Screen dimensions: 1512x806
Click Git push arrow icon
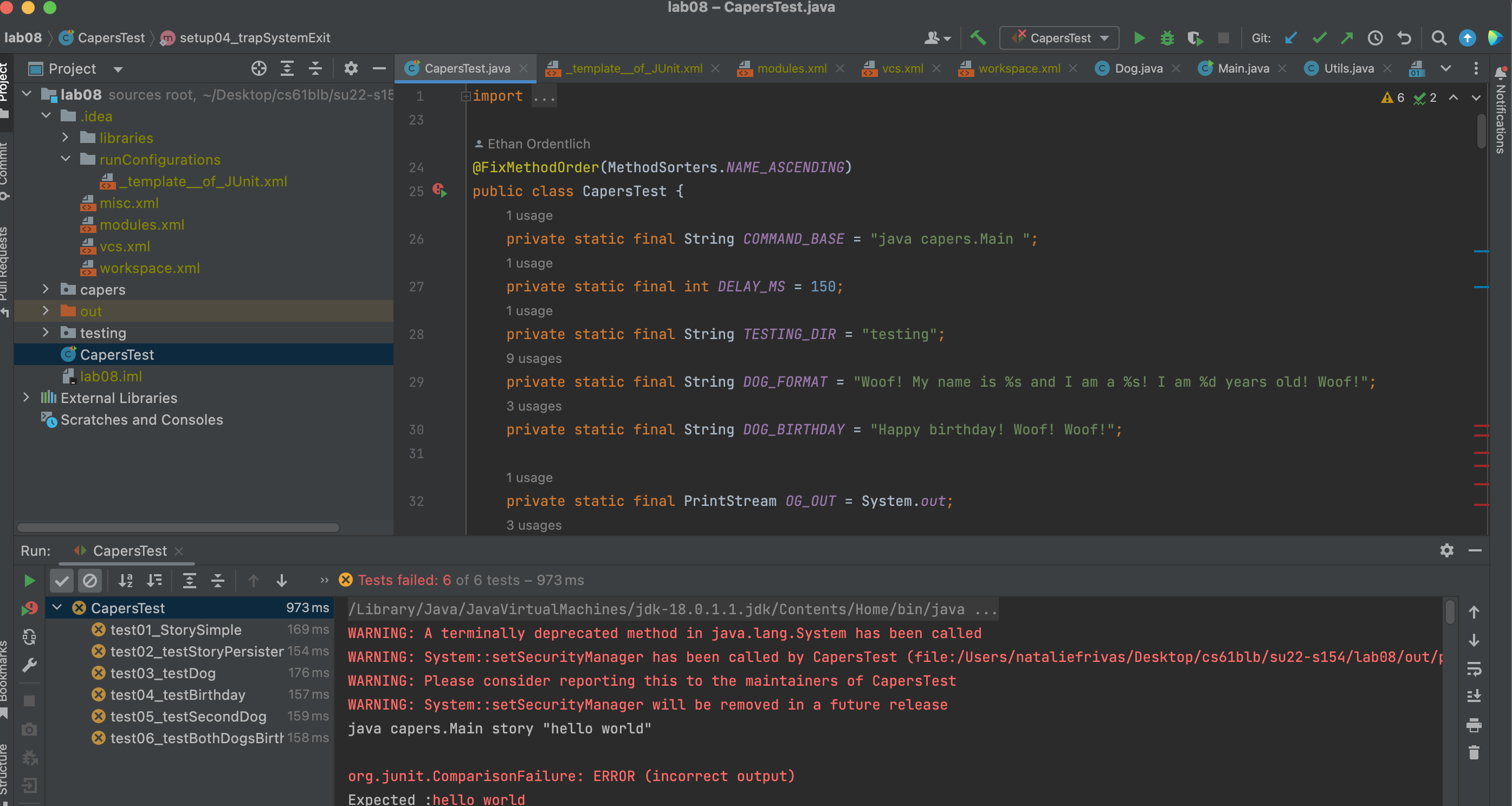tap(1347, 38)
